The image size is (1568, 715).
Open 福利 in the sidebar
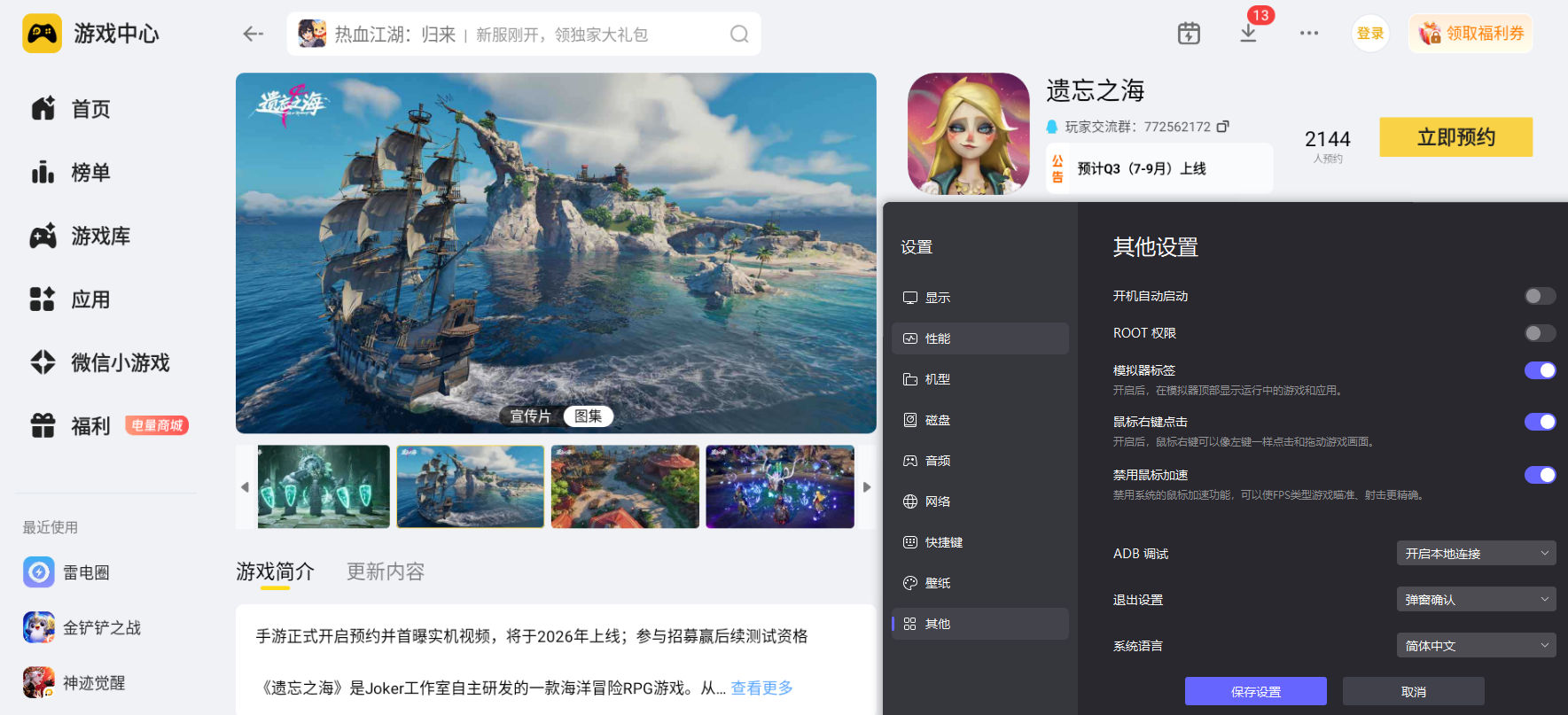(x=71, y=426)
